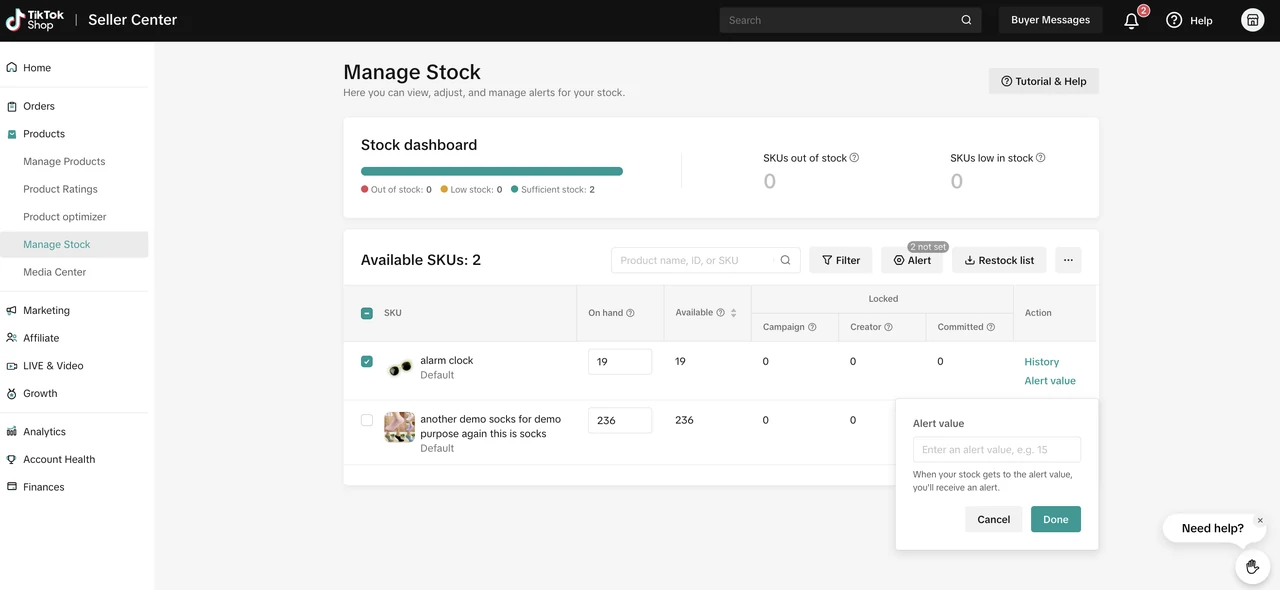This screenshot has width=1280, height=590.
Task: Click the Alert value input field
Action: coord(996,450)
